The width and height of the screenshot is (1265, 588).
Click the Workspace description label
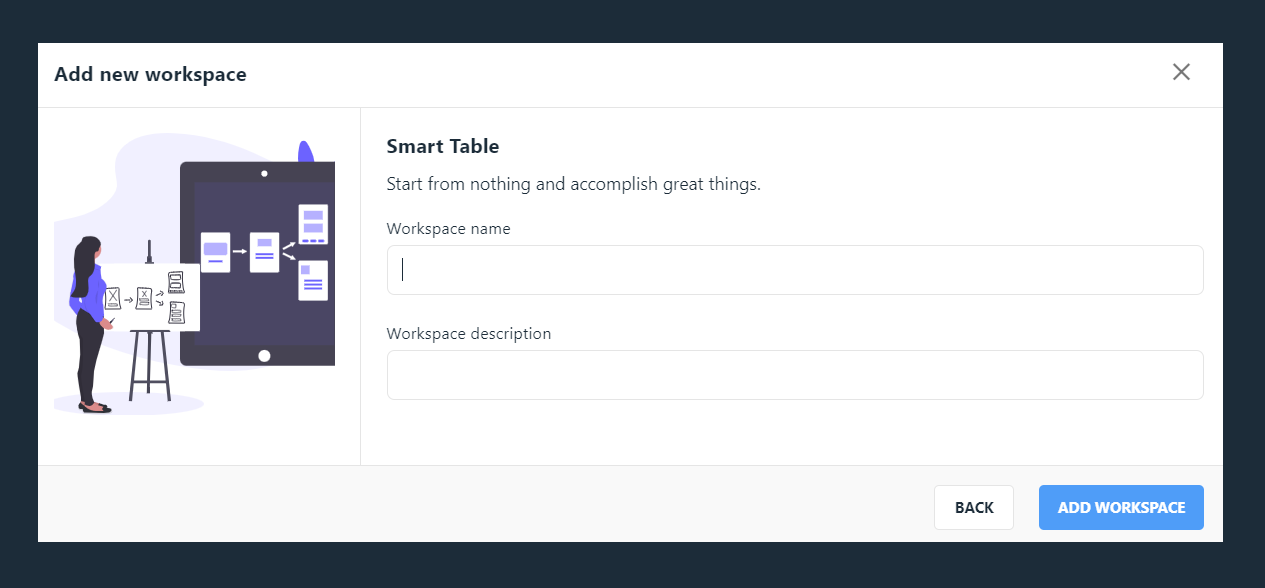pos(469,333)
